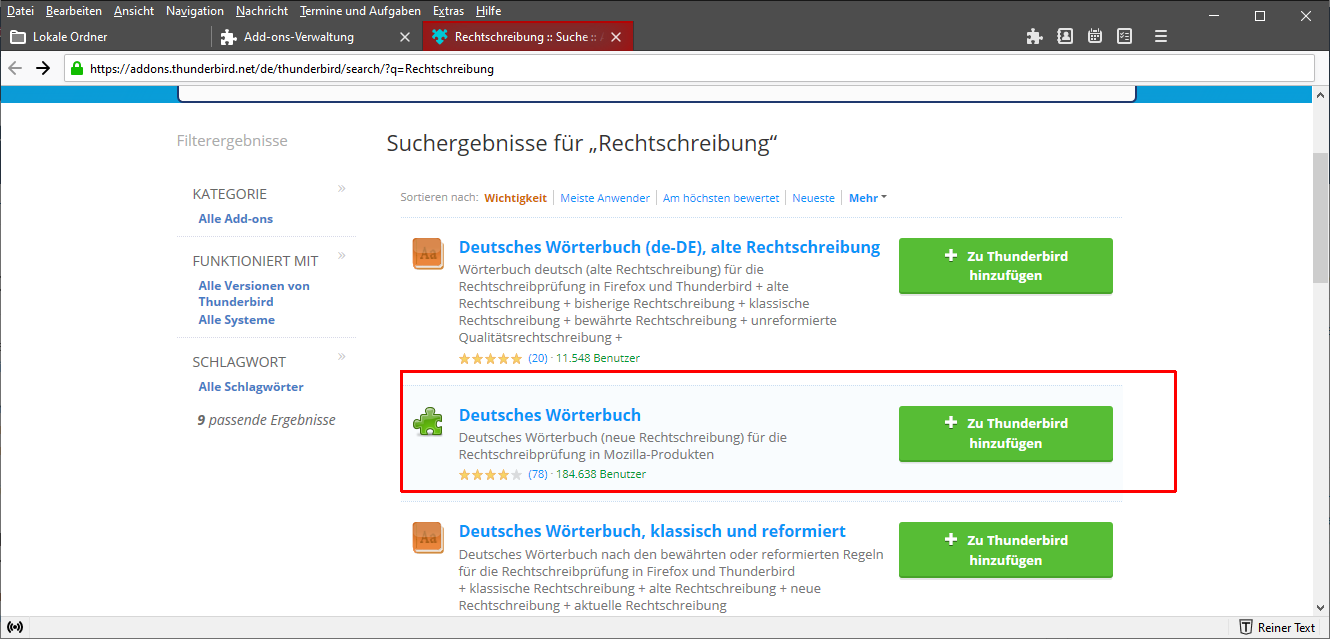Expand the FUNKTIONIERT MIT filter section

(341, 256)
